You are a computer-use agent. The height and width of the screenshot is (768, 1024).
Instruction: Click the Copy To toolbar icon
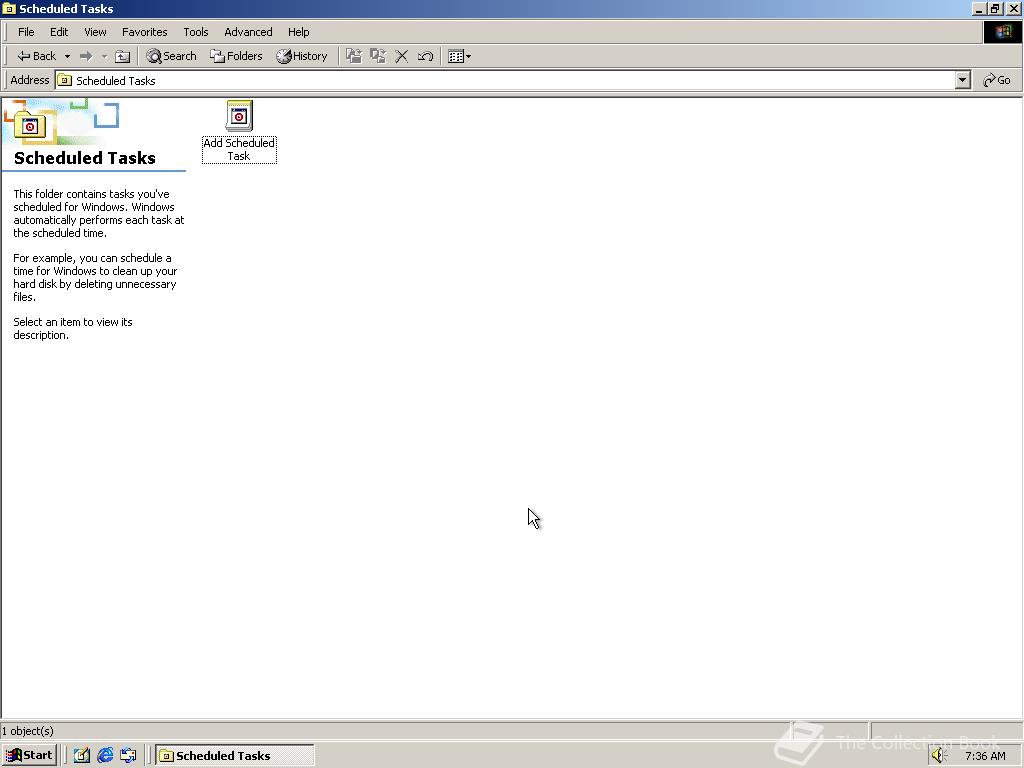point(377,56)
